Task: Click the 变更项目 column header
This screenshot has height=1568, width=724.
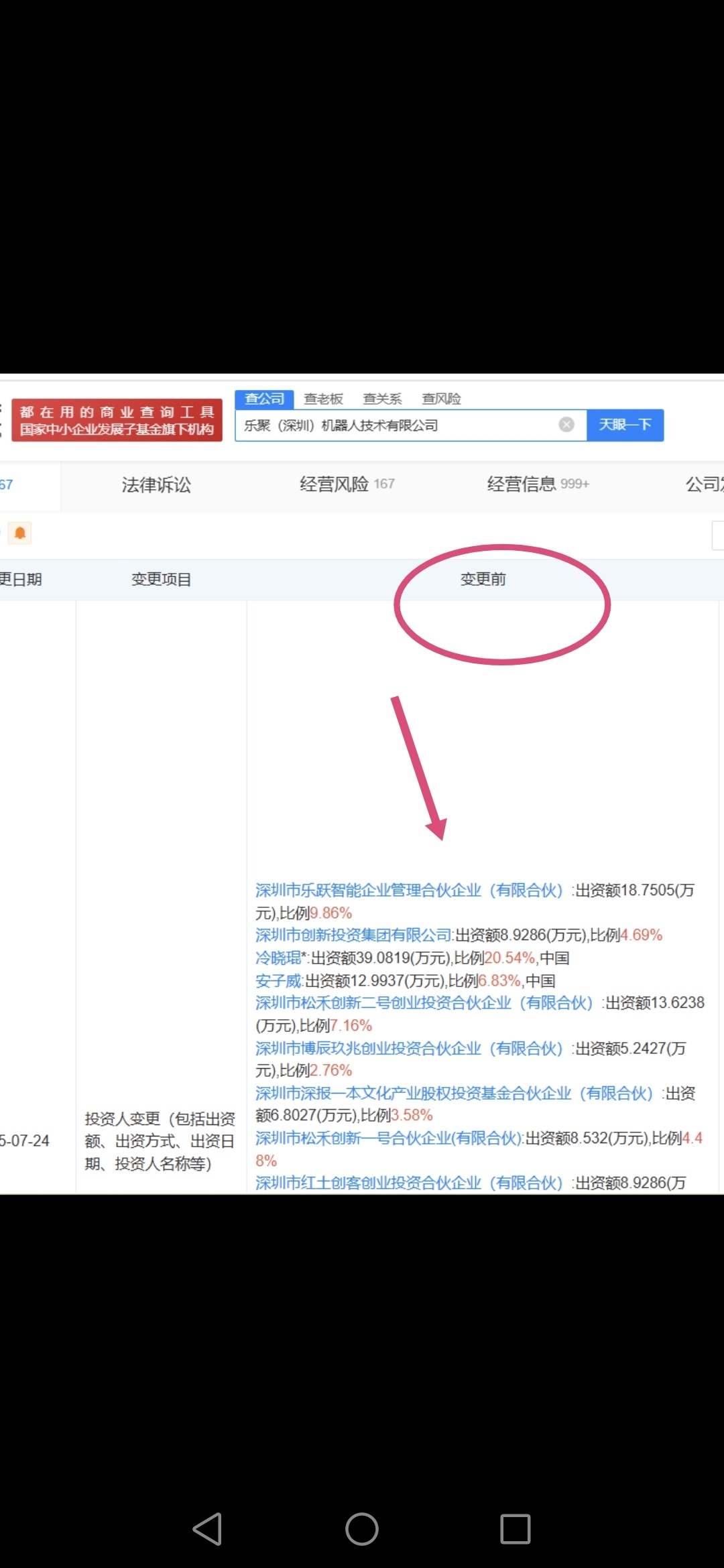Action: coord(162,579)
